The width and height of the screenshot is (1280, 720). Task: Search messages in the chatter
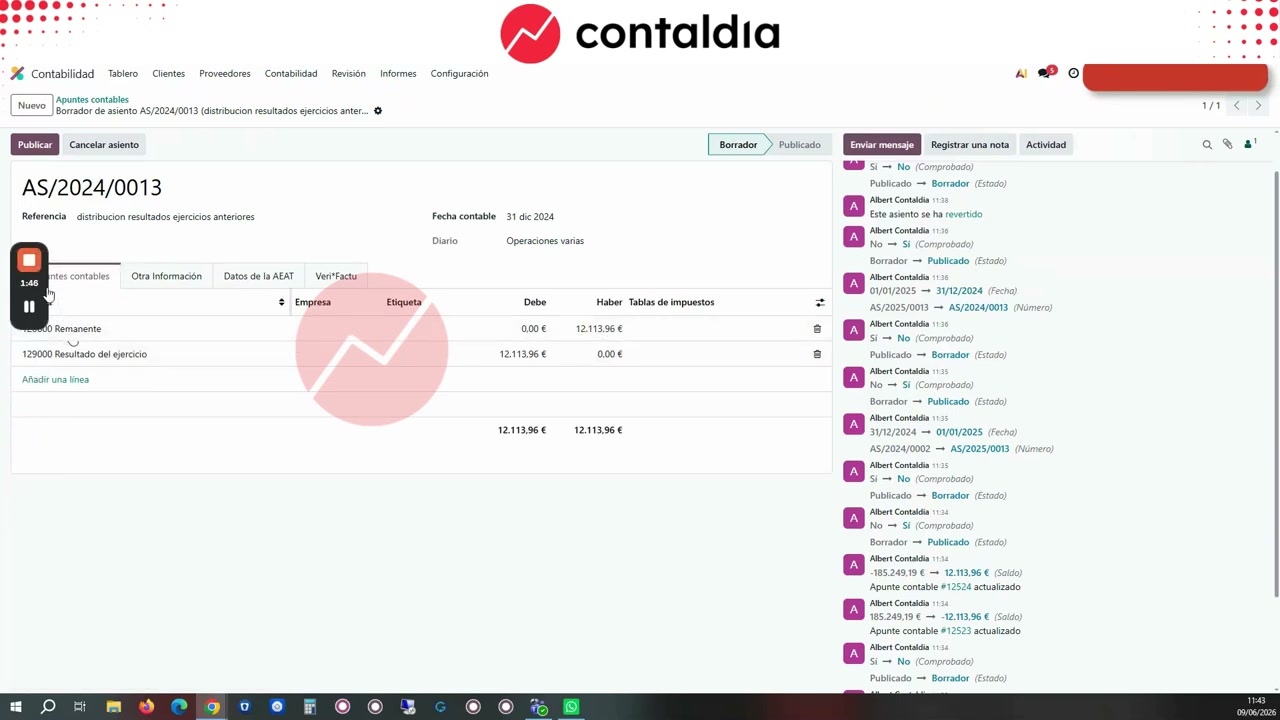pos(1207,145)
